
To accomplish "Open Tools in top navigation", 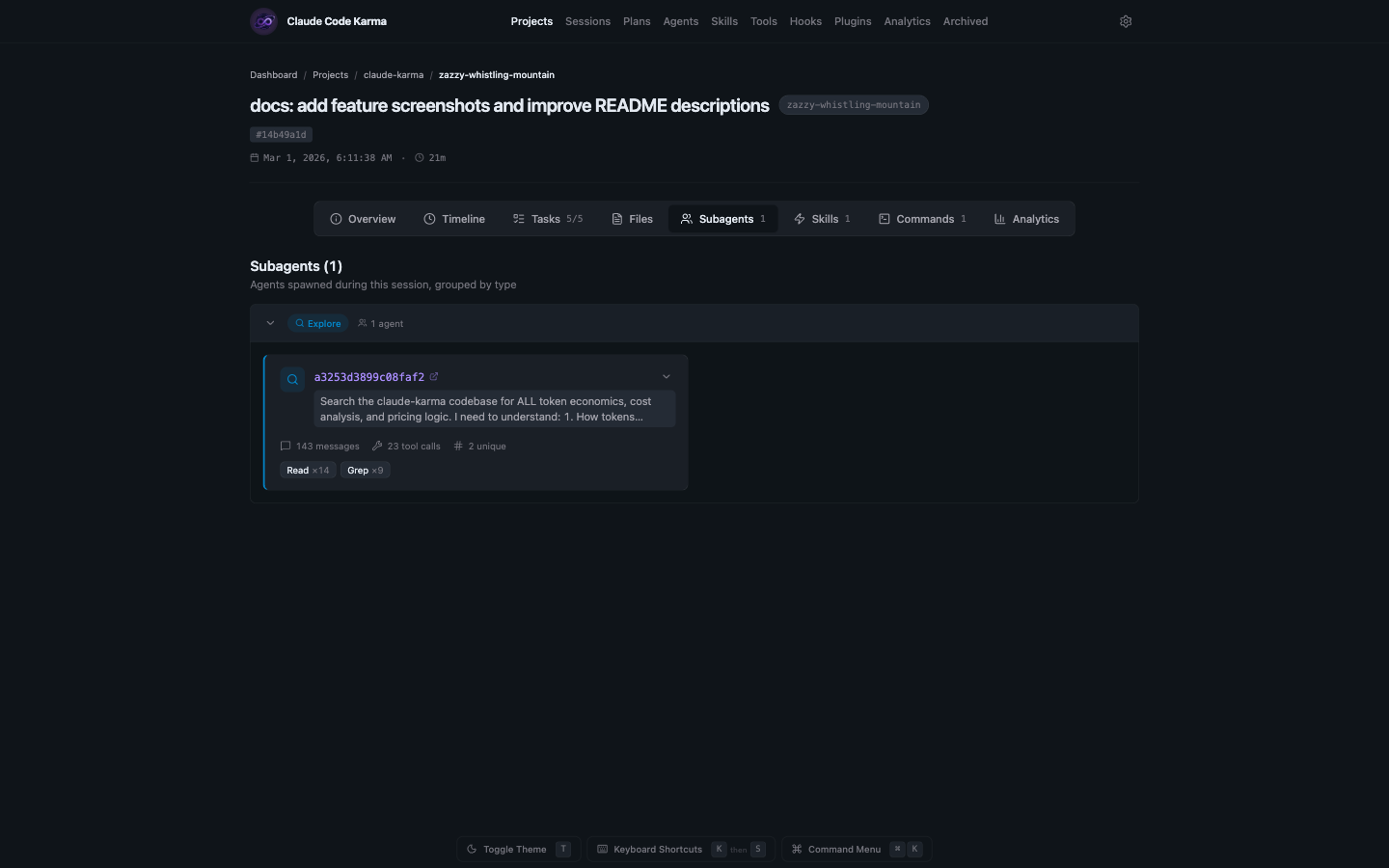I will click(764, 21).
